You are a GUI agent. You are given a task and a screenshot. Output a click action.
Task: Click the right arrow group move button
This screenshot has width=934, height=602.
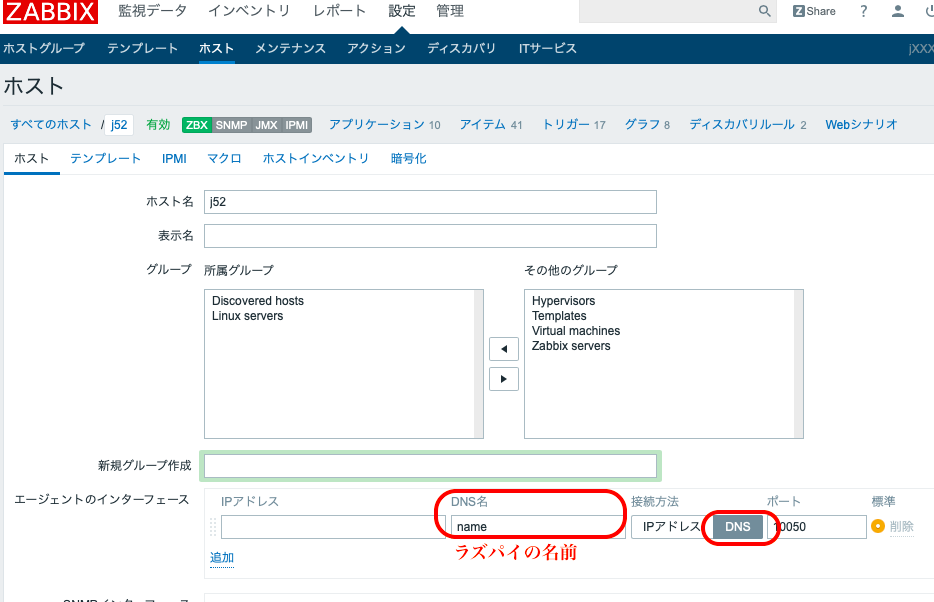pyautogui.click(x=503, y=379)
